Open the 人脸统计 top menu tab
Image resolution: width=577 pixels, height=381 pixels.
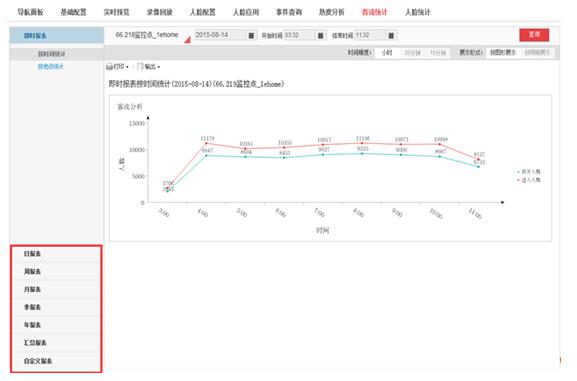point(418,12)
